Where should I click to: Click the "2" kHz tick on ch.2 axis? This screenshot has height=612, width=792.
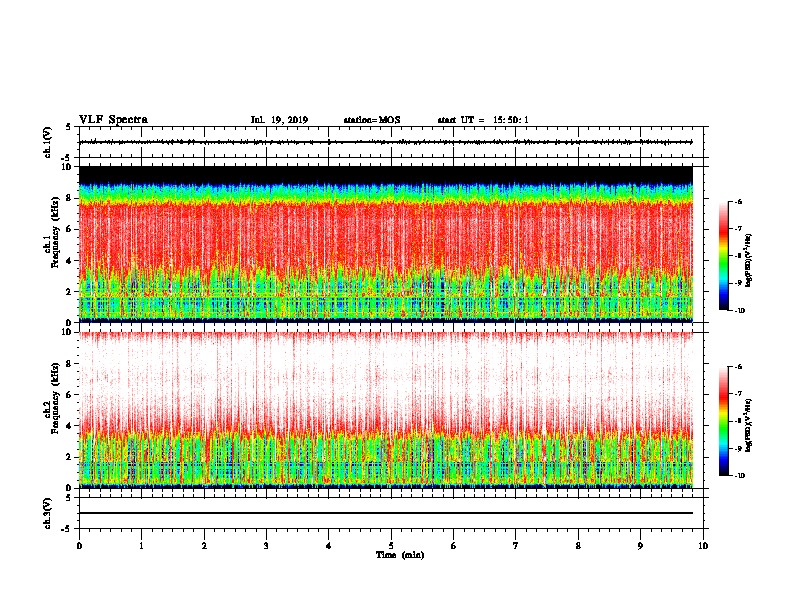tap(69, 457)
